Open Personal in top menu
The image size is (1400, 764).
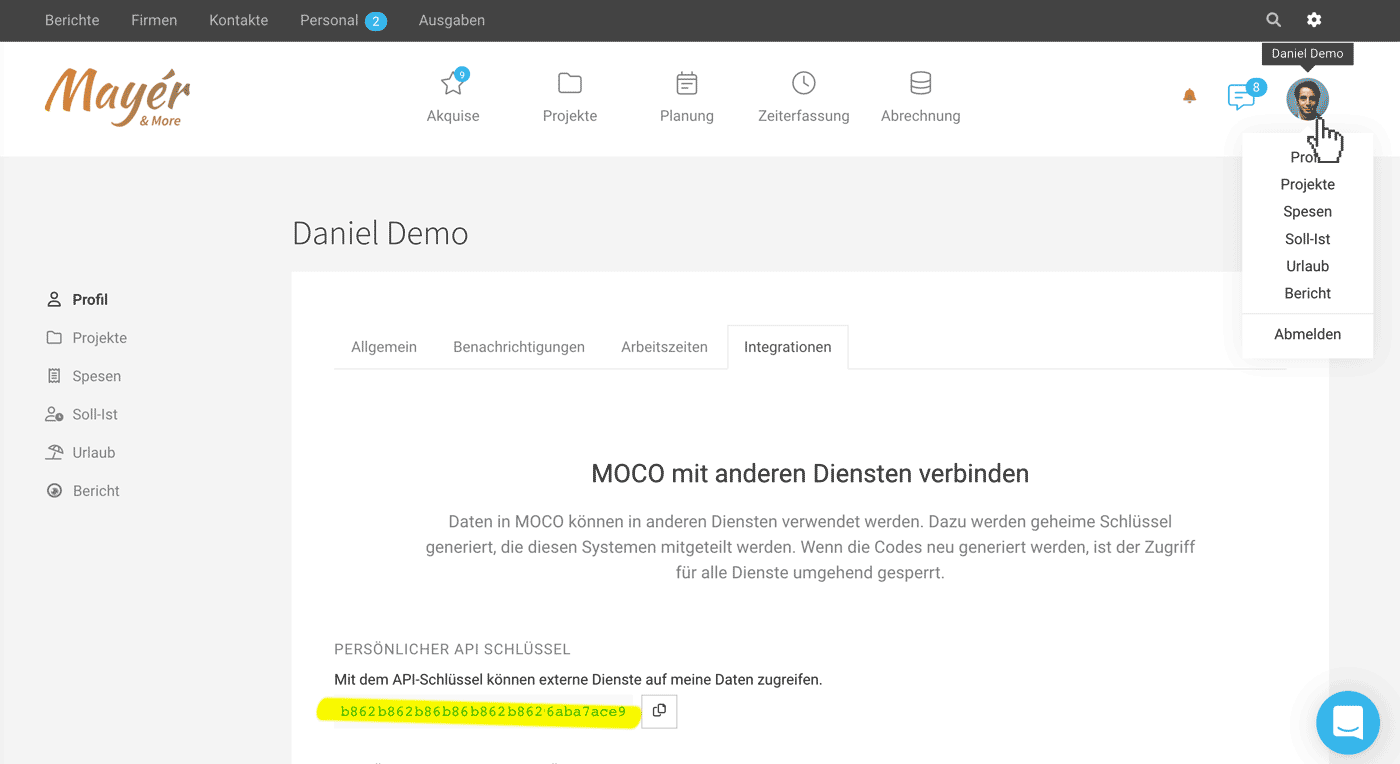pyautogui.click(x=329, y=20)
